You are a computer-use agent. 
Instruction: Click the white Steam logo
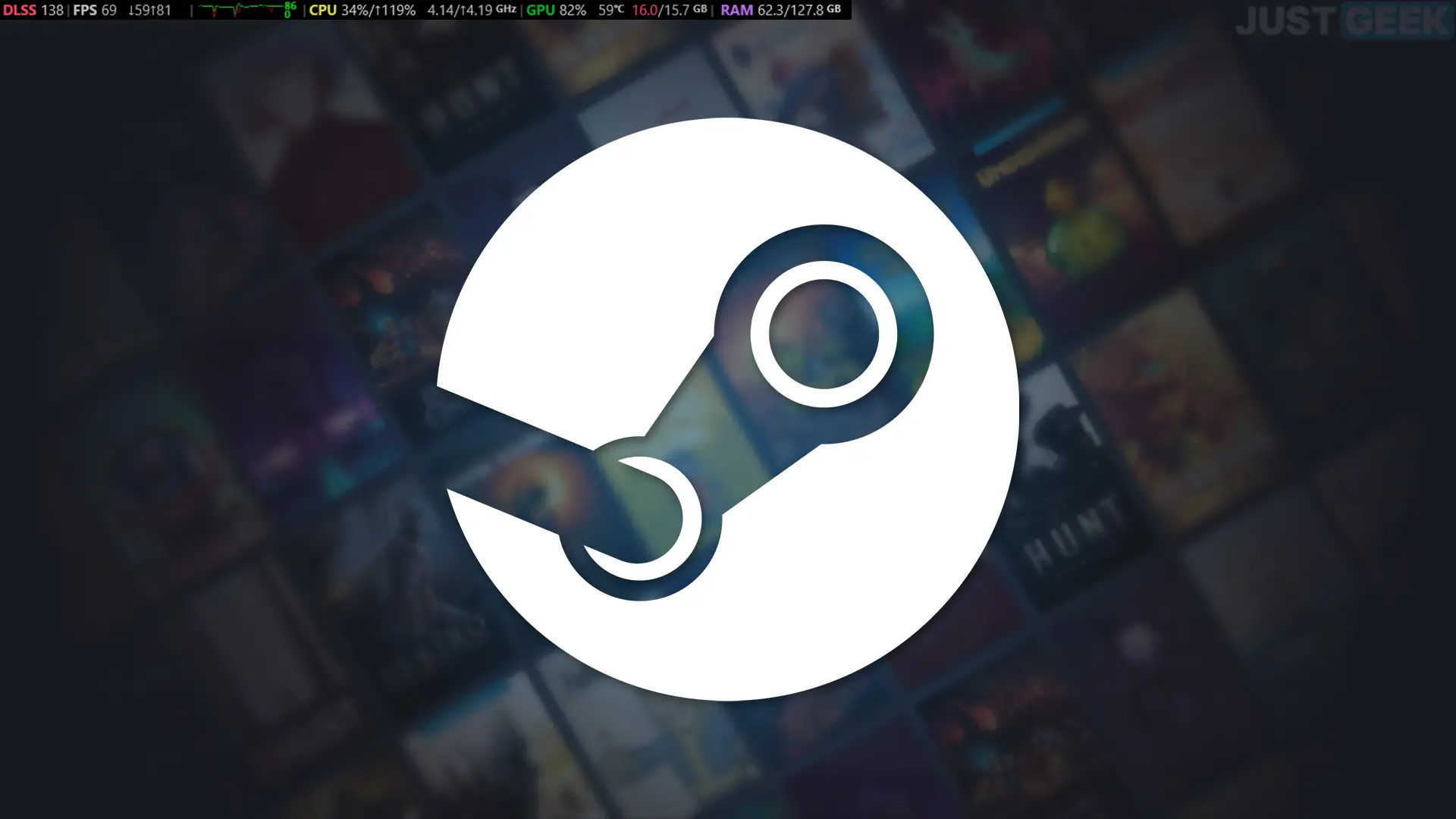pyautogui.click(x=728, y=409)
